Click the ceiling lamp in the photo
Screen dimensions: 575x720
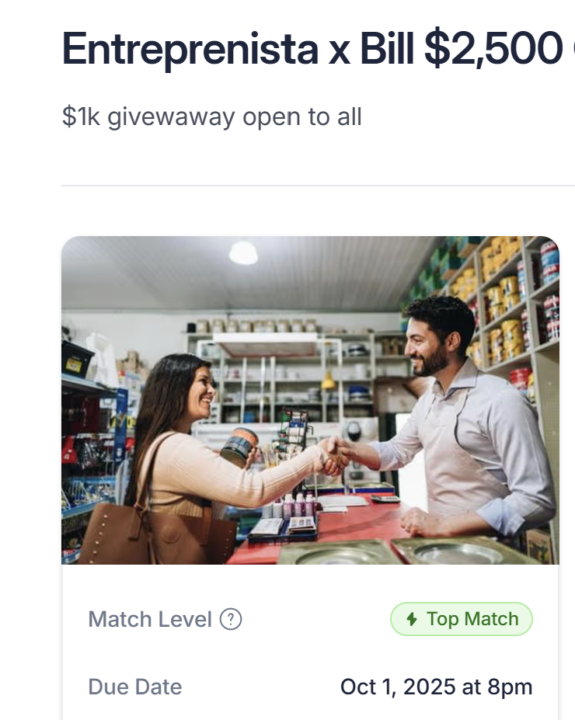[243, 253]
